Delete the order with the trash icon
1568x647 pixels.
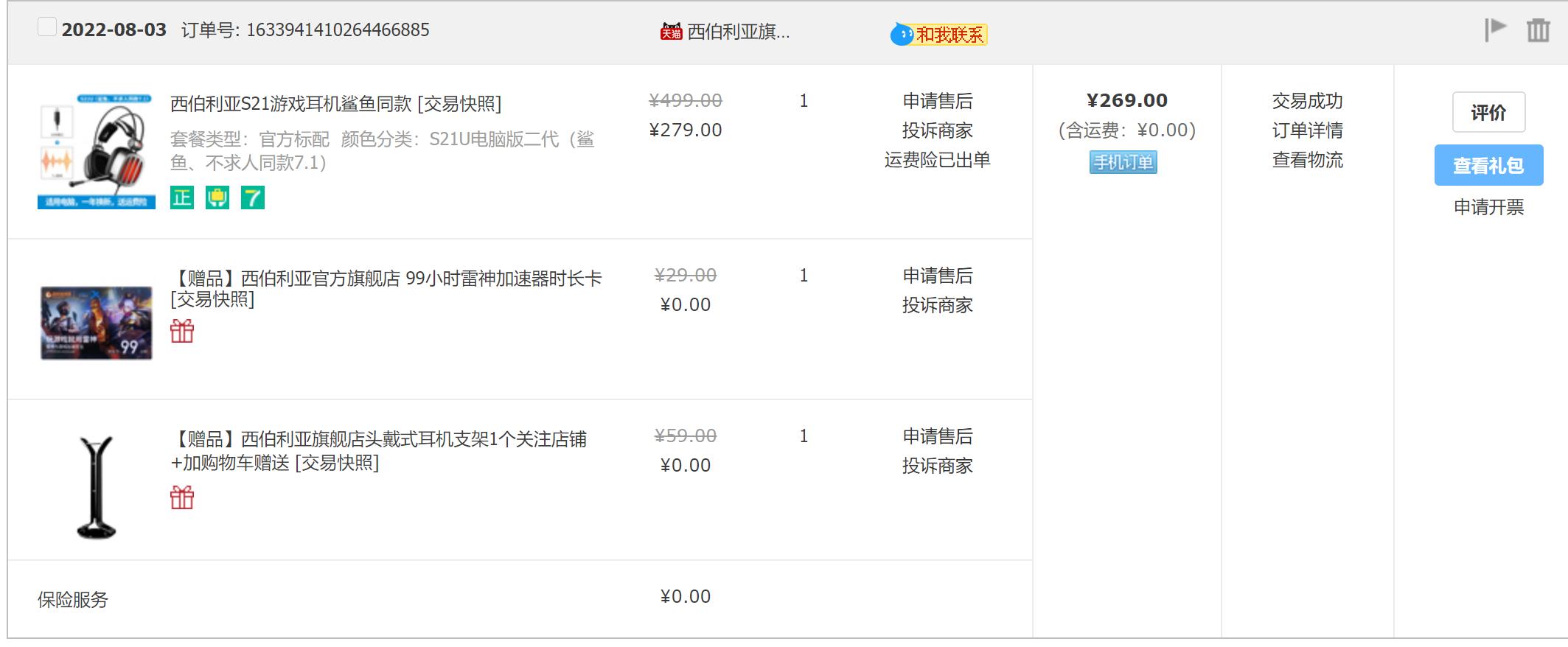pyautogui.click(x=1538, y=30)
